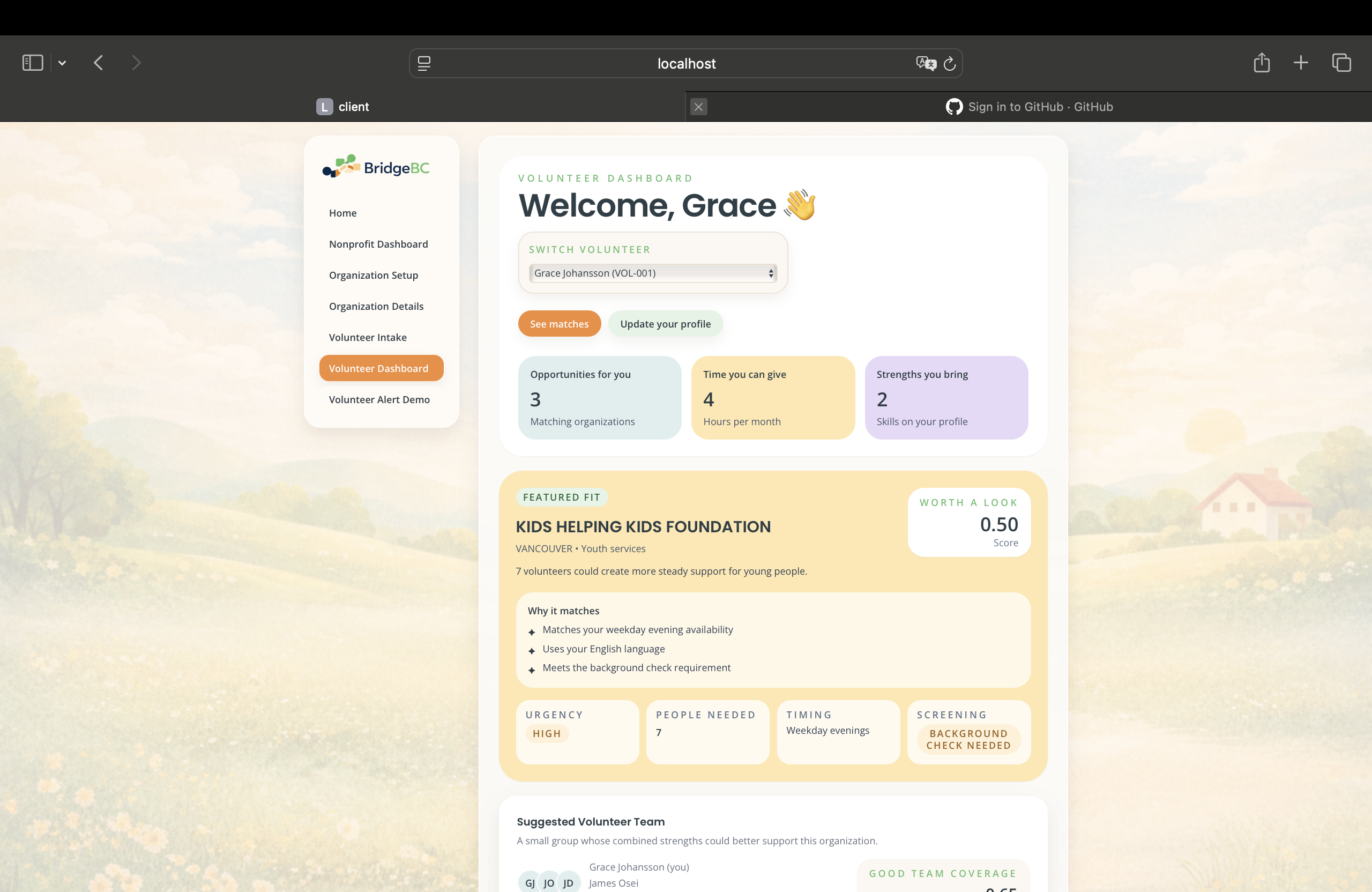Switch to the GitHub sign-in tab
Image resolution: width=1372 pixels, height=892 pixels.
pyautogui.click(x=1029, y=107)
